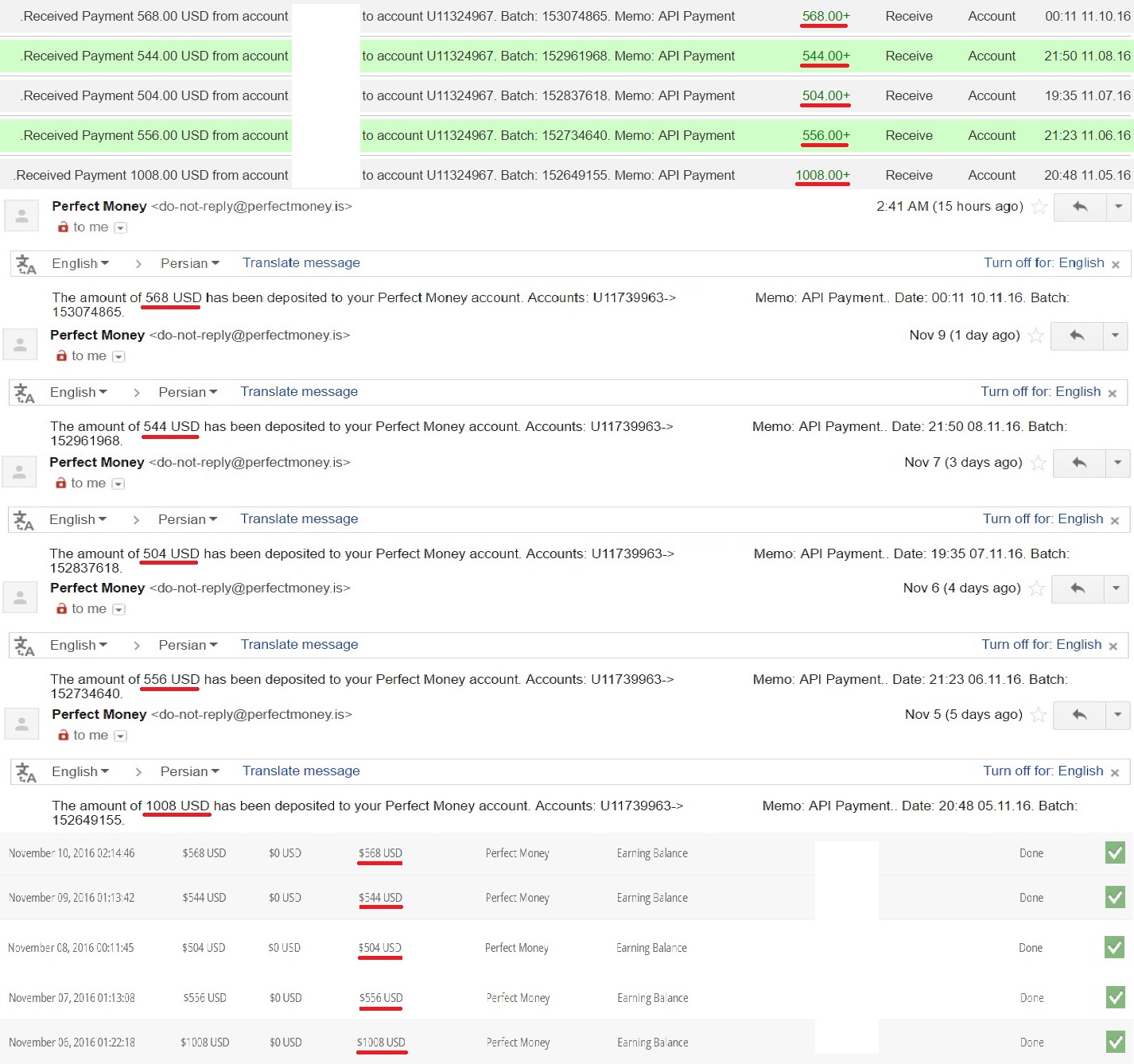The height and width of the screenshot is (1064, 1134).
Task: Dismiss translate bar in 556 USD email
Action: coord(1113,647)
